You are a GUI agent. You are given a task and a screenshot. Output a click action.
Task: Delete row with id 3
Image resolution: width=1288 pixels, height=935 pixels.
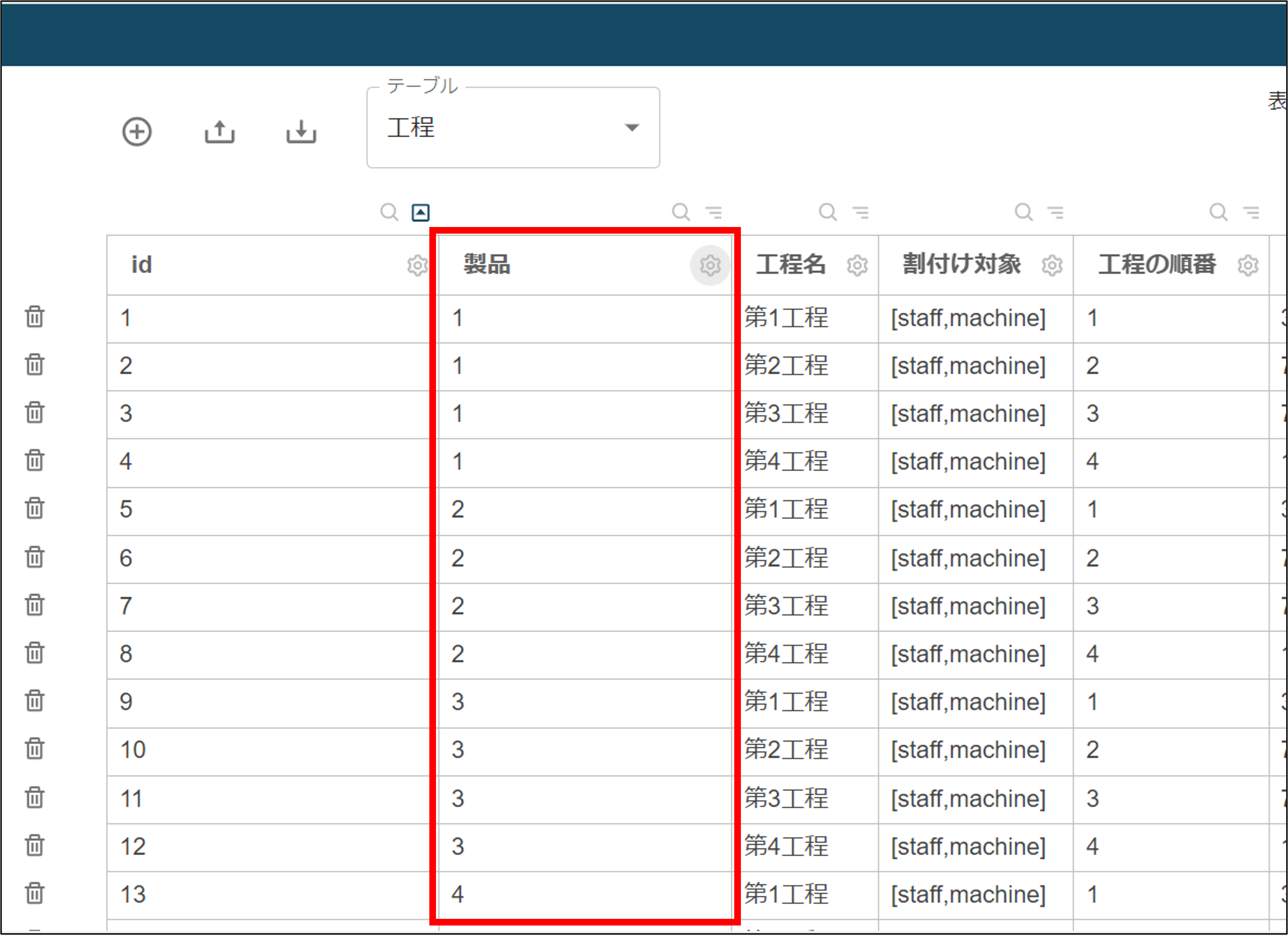click(x=35, y=412)
